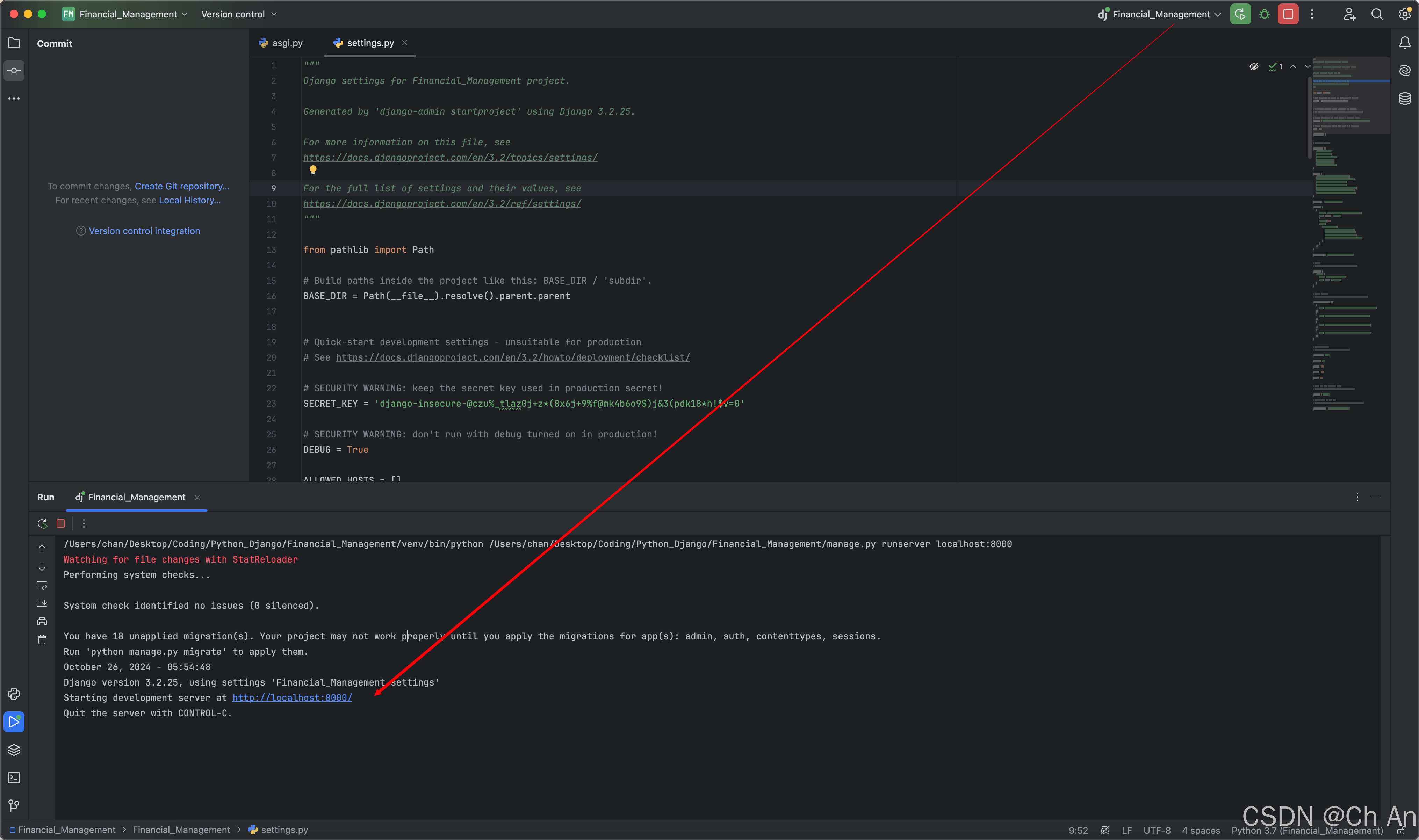Click the Create Git repository link

point(182,186)
